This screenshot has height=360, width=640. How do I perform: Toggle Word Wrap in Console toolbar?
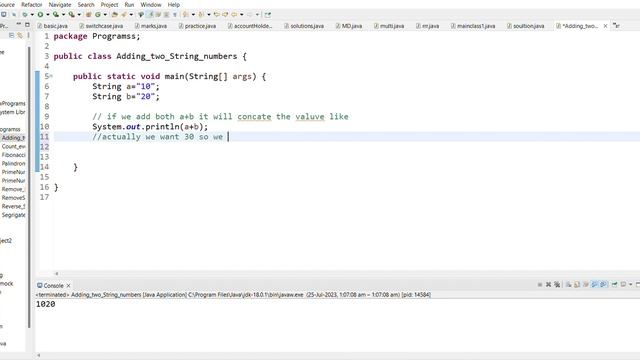586,284
